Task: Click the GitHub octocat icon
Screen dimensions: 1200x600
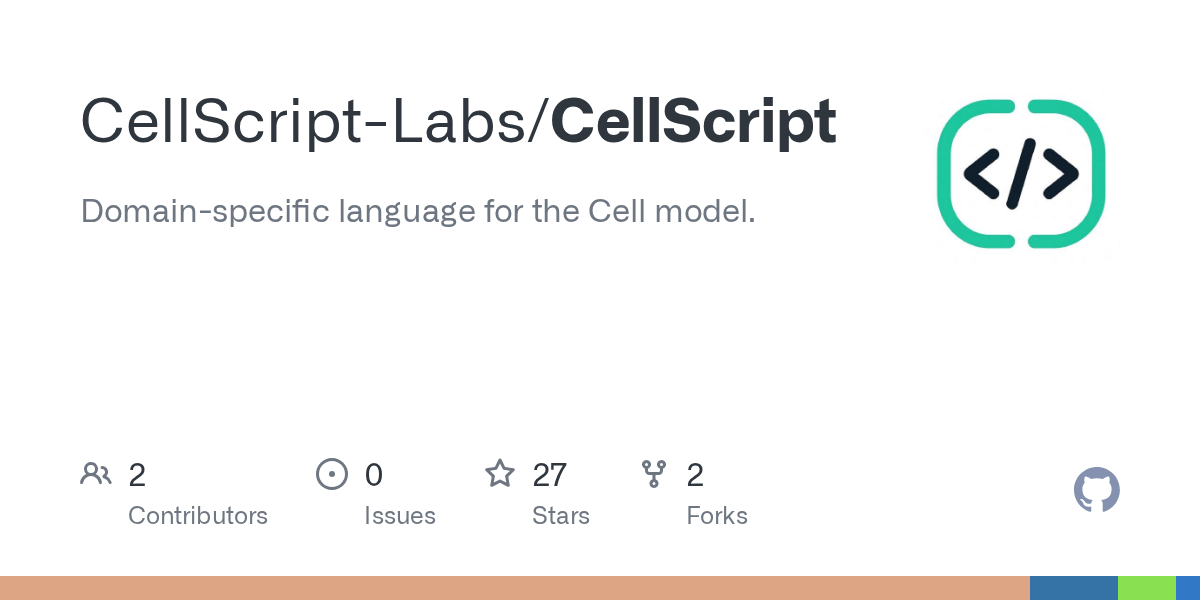Action: (x=1097, y=491)
